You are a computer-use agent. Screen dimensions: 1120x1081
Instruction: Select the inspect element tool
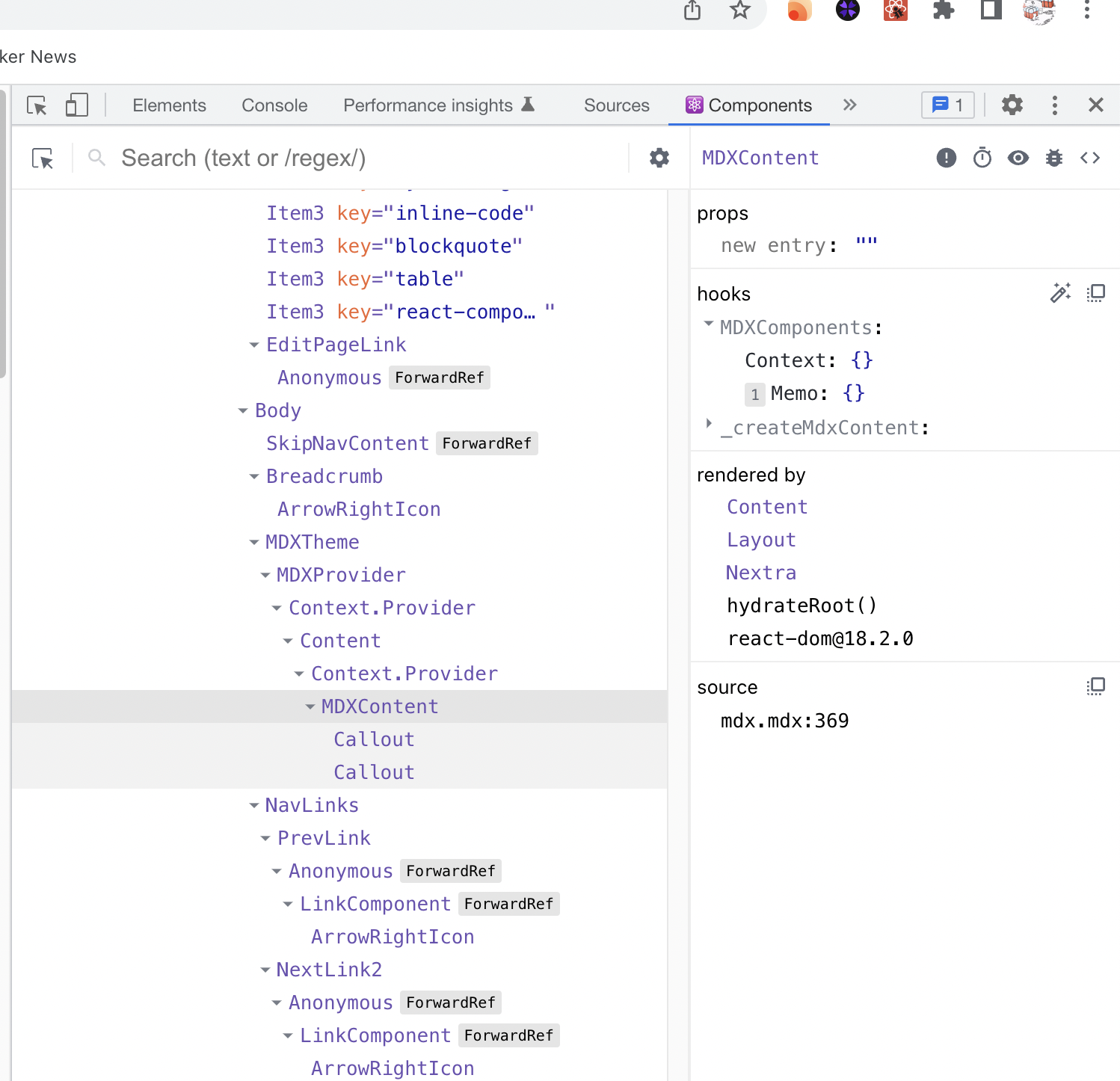[x=36, y=105]
